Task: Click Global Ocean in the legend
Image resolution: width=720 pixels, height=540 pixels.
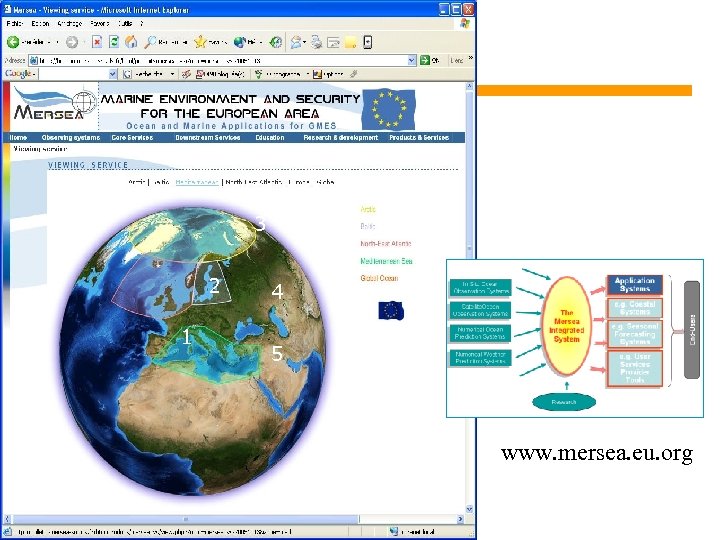Action: coord(379,278)
